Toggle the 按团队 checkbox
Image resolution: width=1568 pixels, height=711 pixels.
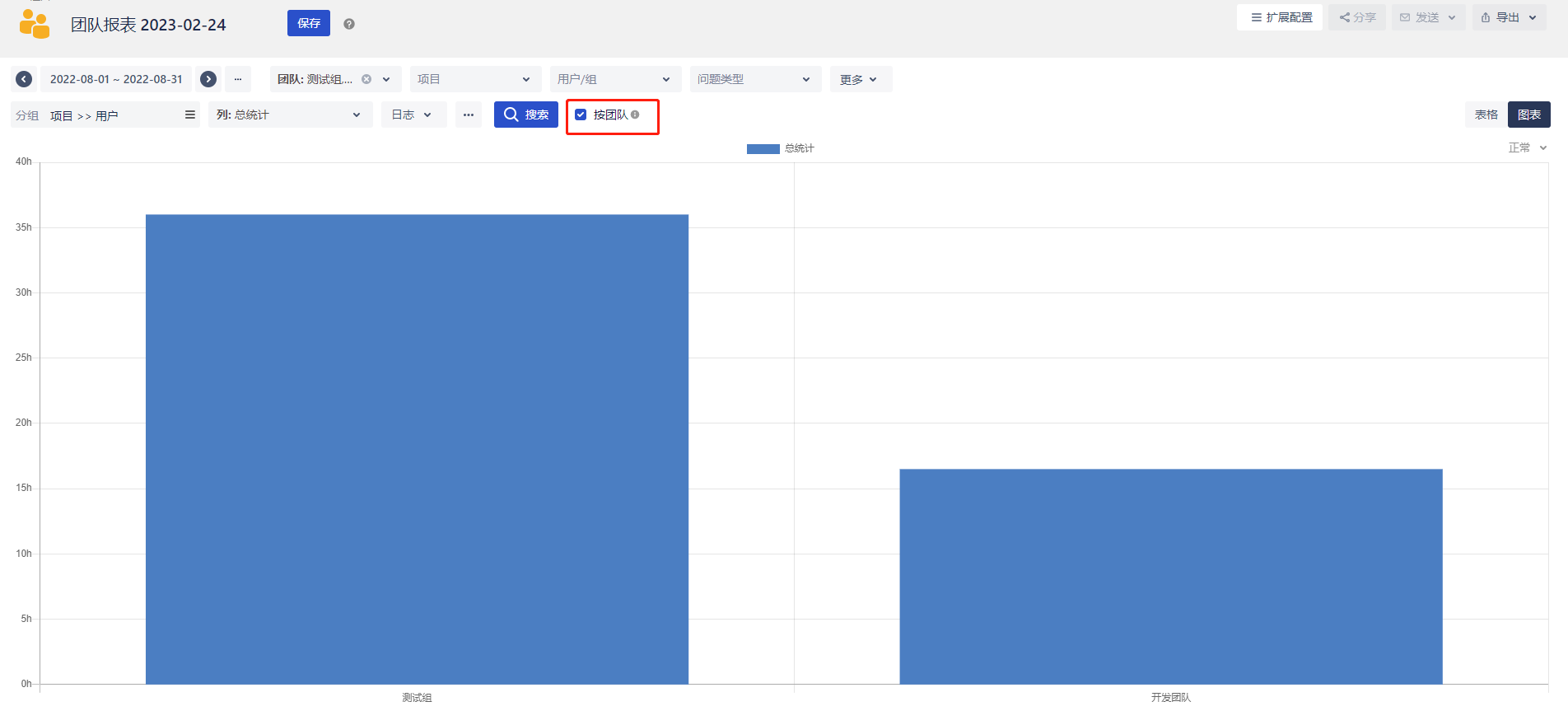click(x=581, y=115)
